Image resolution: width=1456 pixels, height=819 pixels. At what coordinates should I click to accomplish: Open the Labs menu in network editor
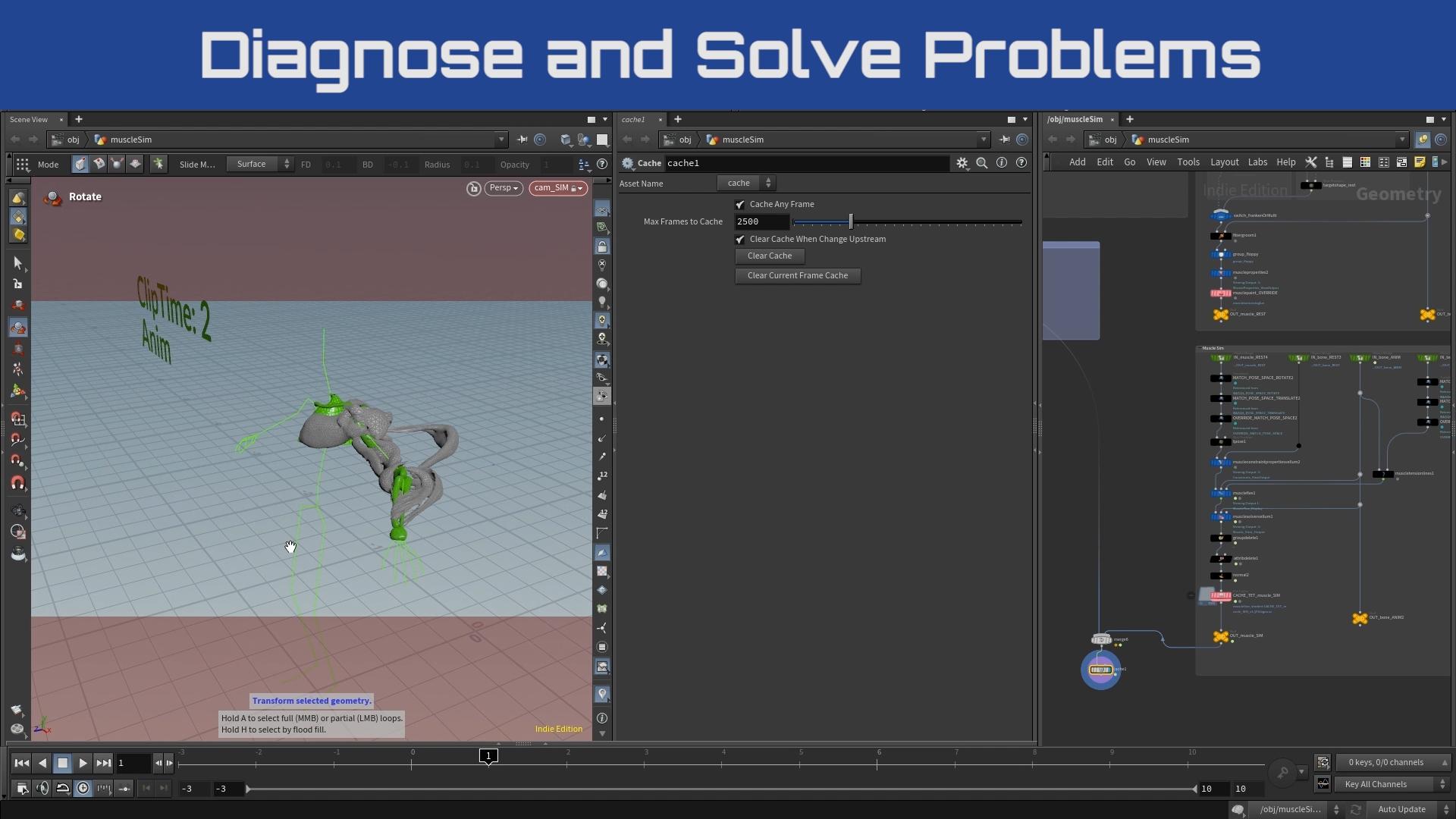(x=1257, y=162)
